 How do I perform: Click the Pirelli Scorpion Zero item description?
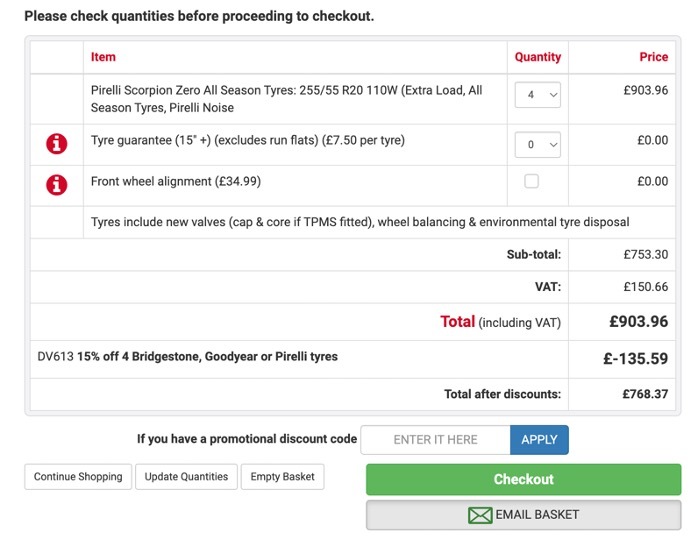click(287, 99)
